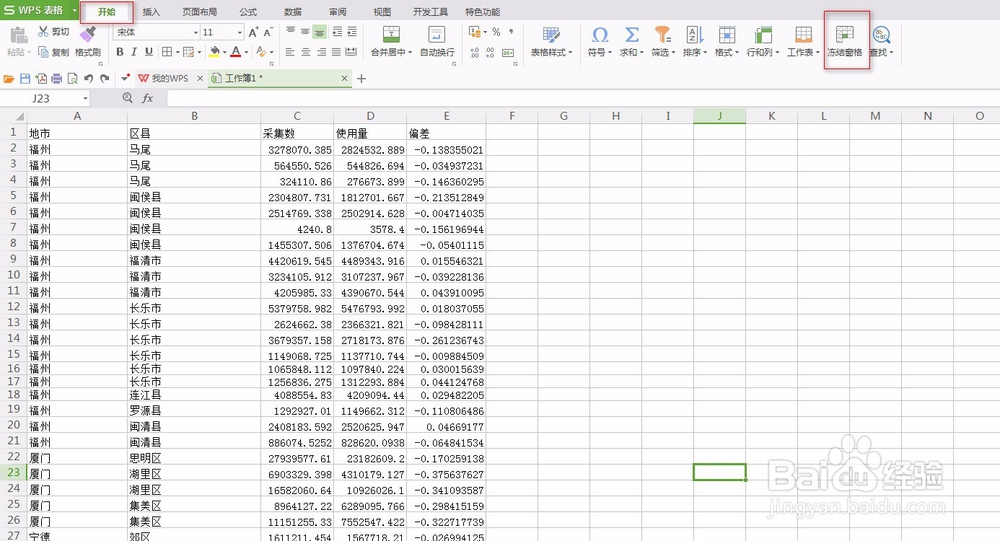Switch to the Page Layout (页面布局) tab

200,11
